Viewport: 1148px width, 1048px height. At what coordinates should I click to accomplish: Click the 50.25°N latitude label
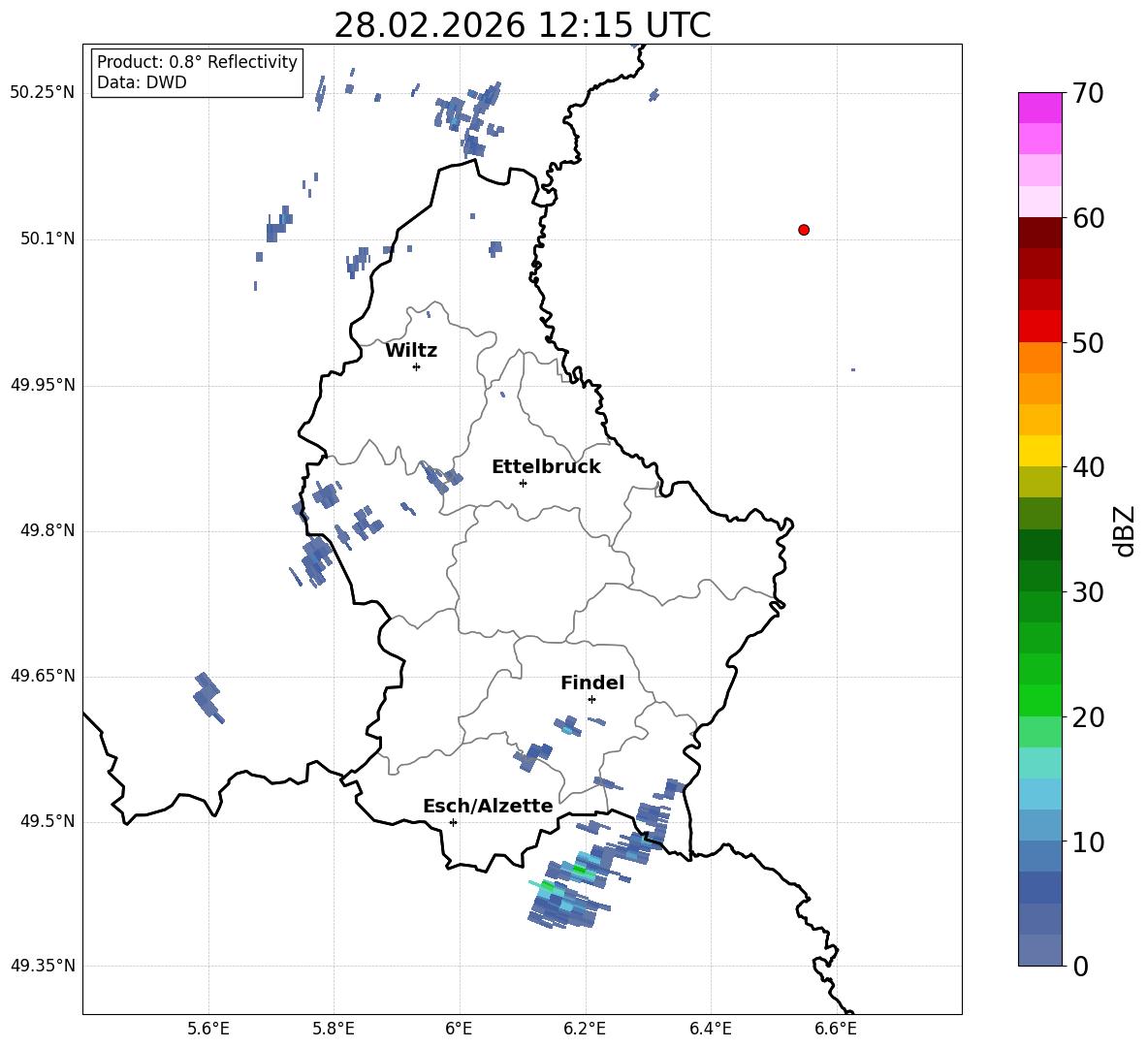[x=43, y=93]
